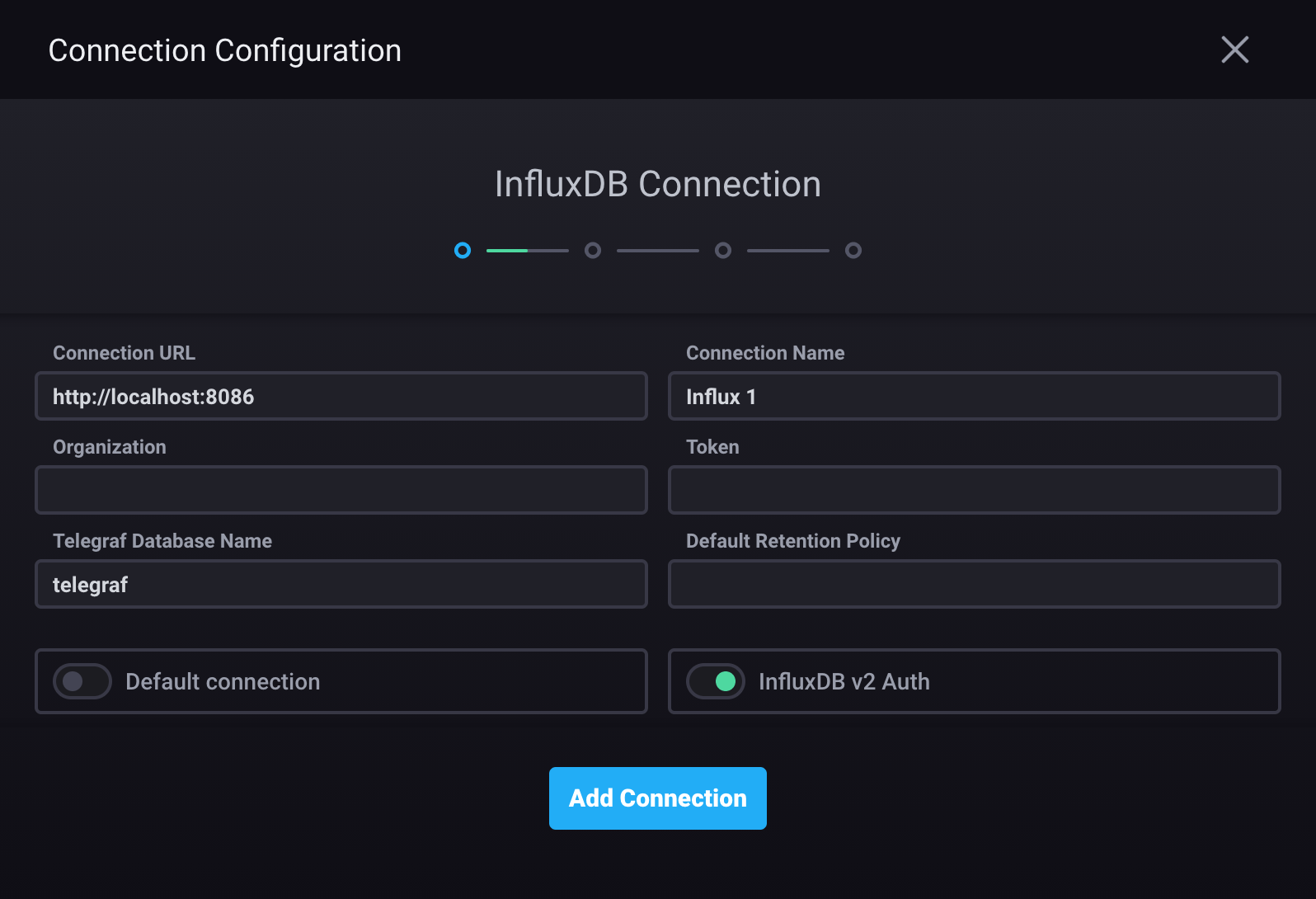This screenshot has width=1316, height=899.
Task: Click the Default connection label text
Action: [223, 681]
